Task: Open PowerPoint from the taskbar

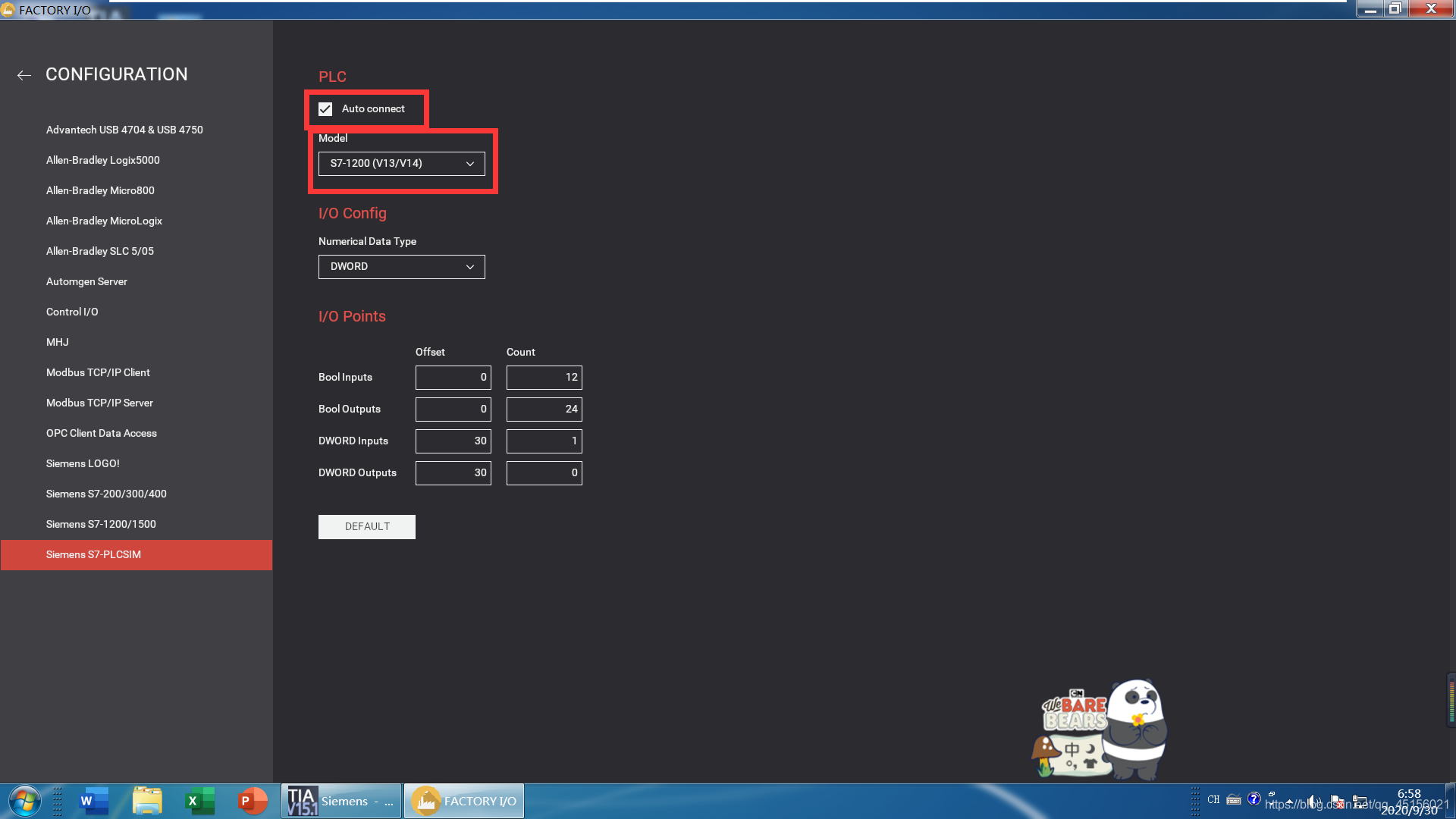Action: [252, 801]
